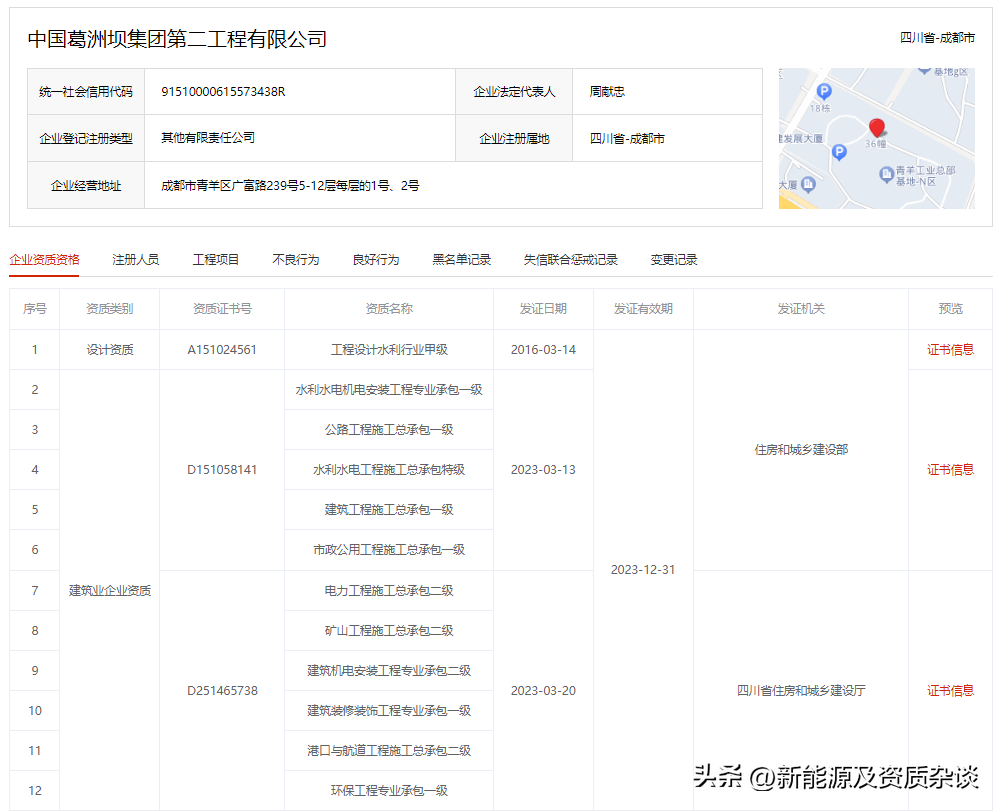1001x811 pixels.
Task: Click the 资质类别 column header
Action: 110,308
